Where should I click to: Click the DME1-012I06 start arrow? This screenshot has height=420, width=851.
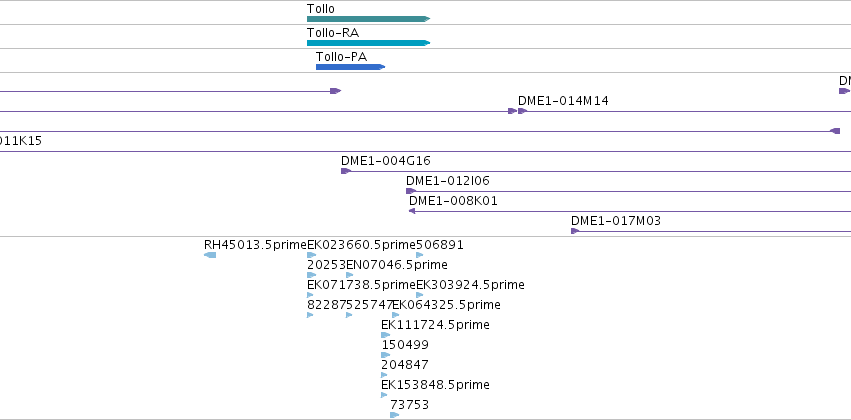pyautogui.click(x=411, y=191)
